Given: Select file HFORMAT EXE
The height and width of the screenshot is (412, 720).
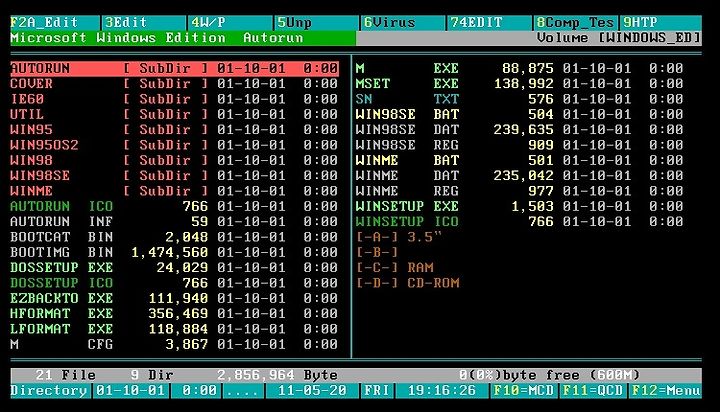Looking at the screenshot, I should point(174,313).
